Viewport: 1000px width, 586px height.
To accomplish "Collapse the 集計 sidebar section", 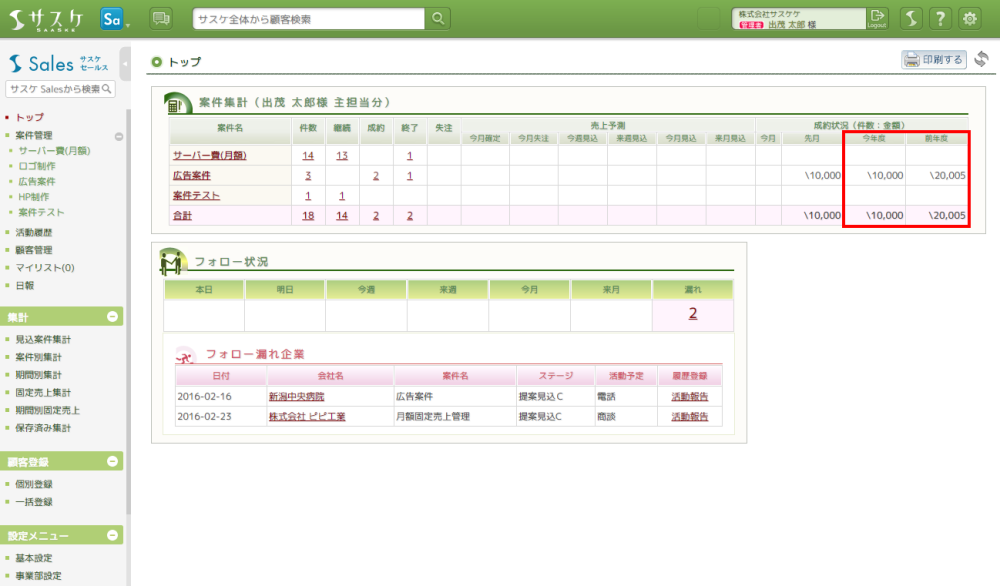I will (113, 317).
